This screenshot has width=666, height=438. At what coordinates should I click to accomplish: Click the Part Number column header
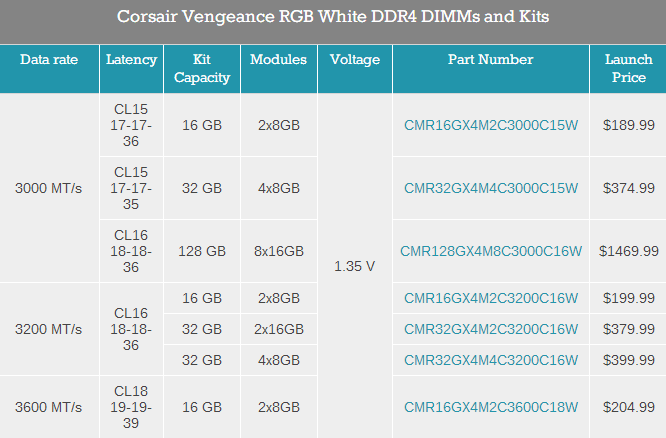coord(491,60)
